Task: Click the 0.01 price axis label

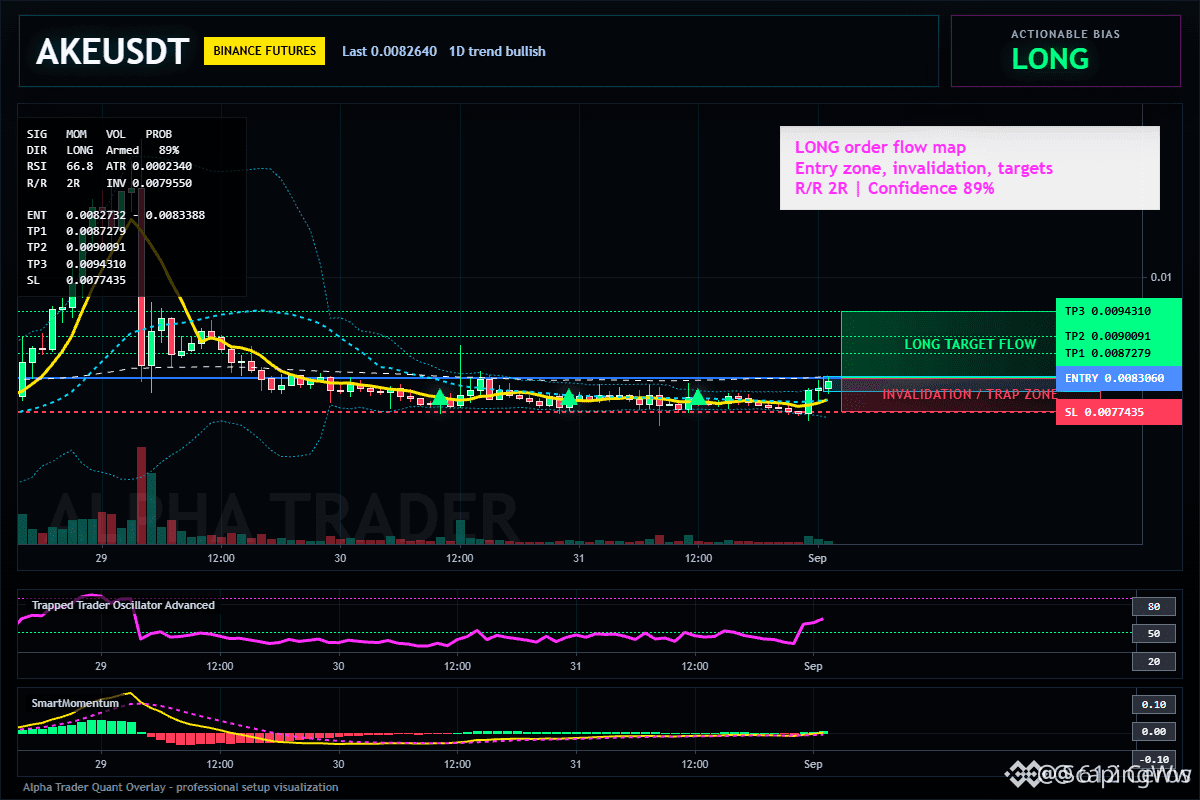Action: point(1160,277)
